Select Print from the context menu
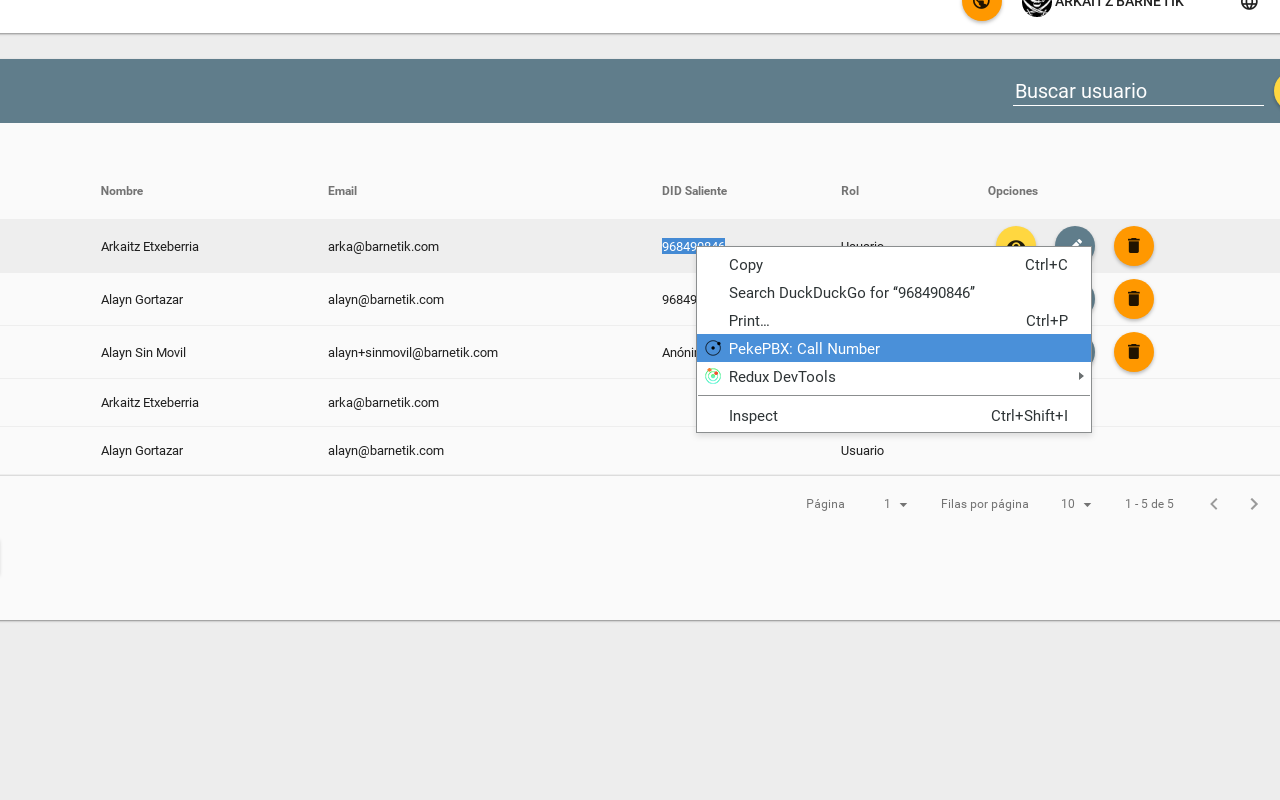Viewport: 1280px width, 800px height. point(748,321)
